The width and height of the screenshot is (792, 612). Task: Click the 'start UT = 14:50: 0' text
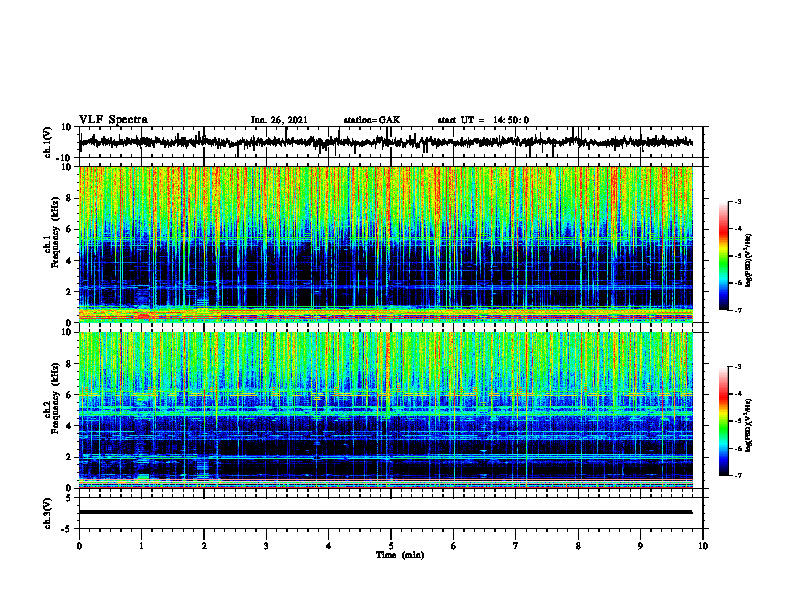[483, 120]
